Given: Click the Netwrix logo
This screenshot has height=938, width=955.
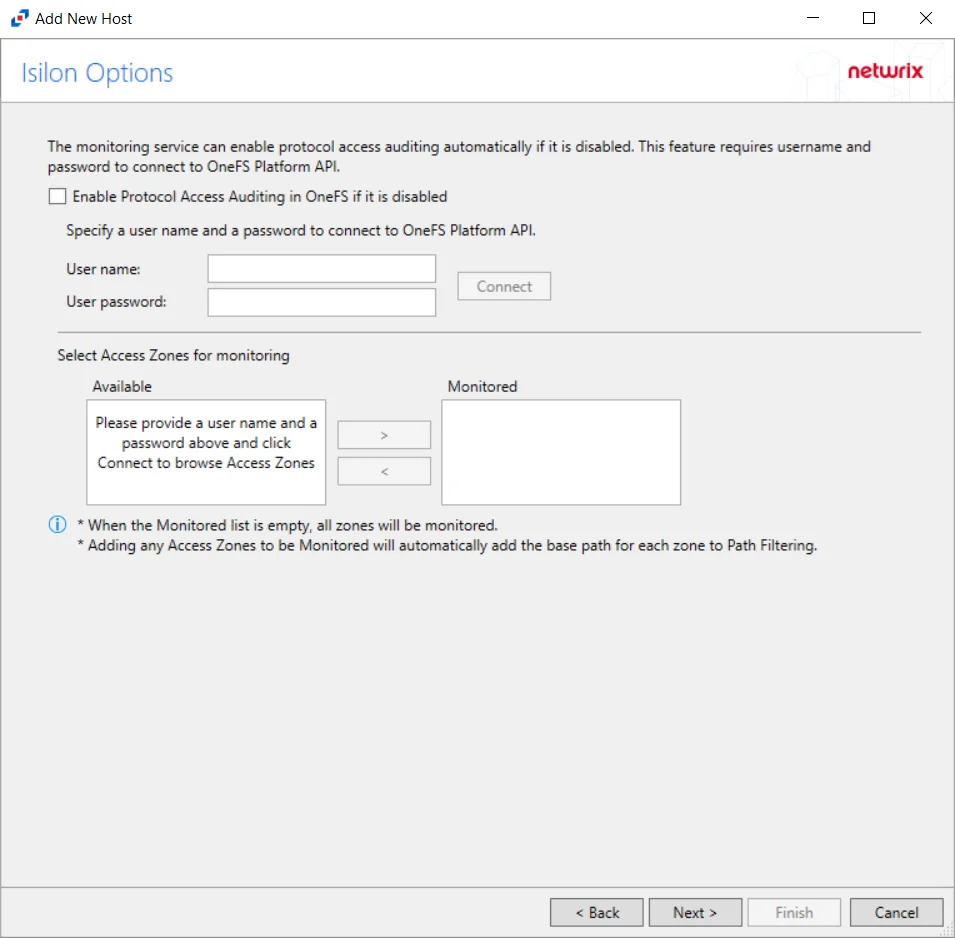Looking at the screenshot, I should point(886,71).
